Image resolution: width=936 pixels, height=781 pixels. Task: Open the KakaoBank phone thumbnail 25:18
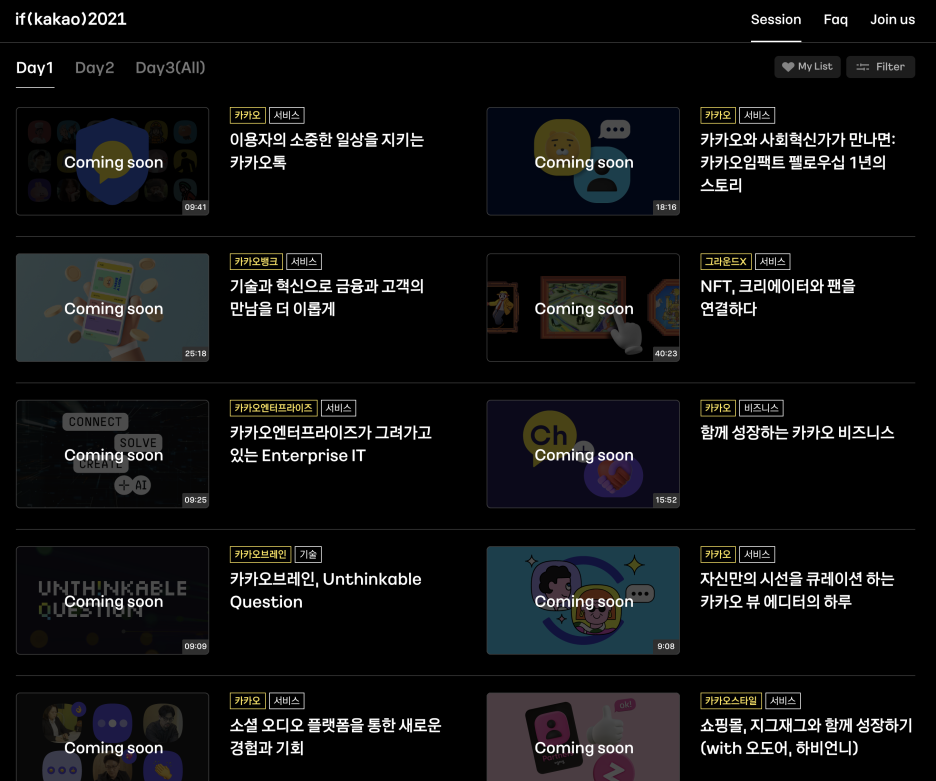point(112,308)
